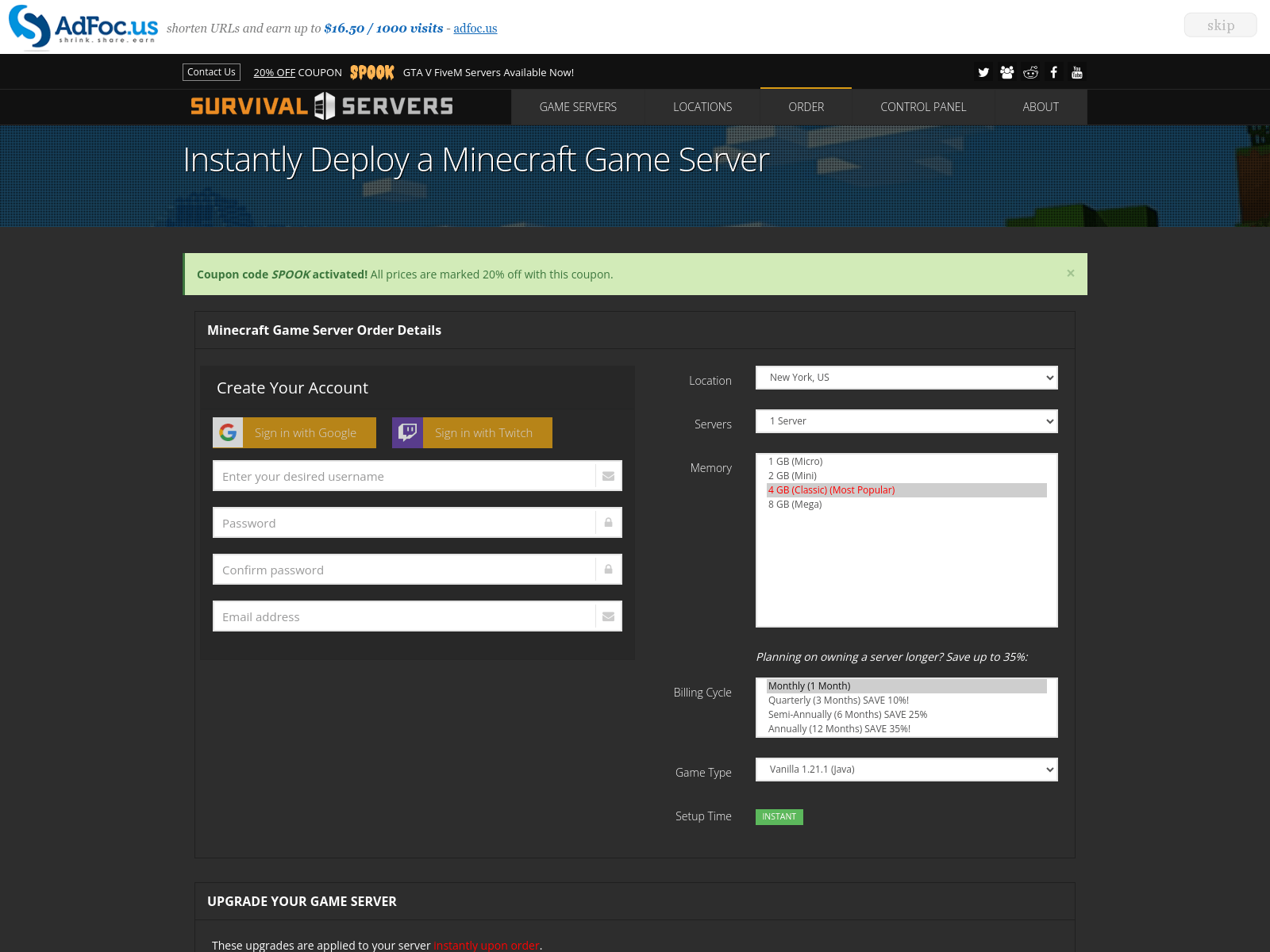Choose Annually (12 Months) billing cycle

coord(906,729)
